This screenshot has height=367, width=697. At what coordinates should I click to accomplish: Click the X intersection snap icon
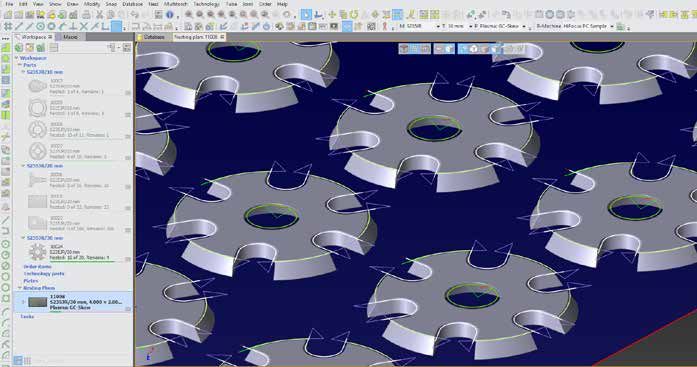tap(84, 27)
